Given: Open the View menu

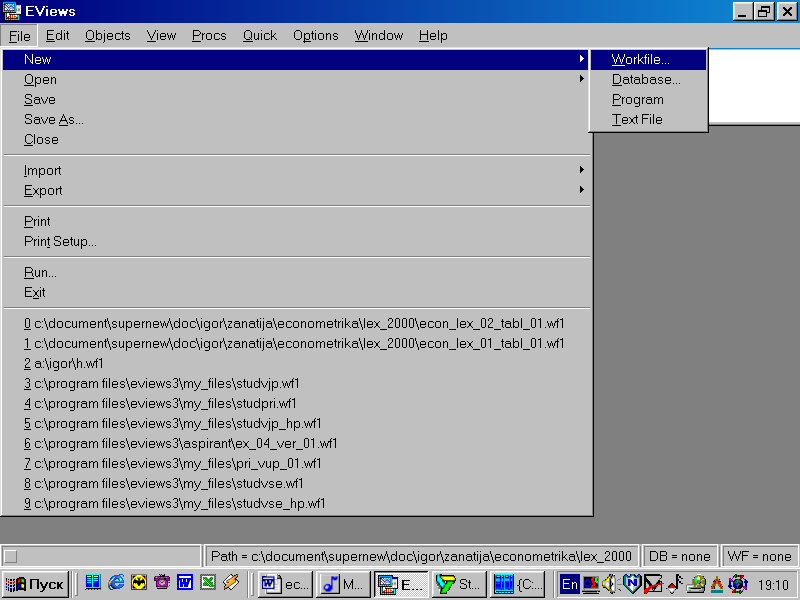Looking at the screenshot, I should [x=161, y=36].
